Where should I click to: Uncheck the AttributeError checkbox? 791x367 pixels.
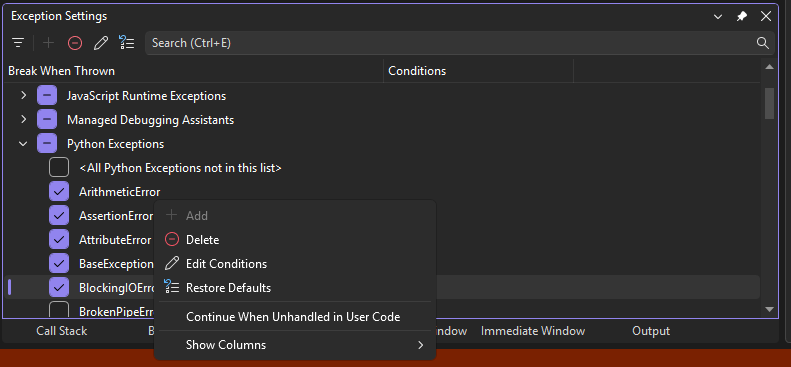[59, 239]
